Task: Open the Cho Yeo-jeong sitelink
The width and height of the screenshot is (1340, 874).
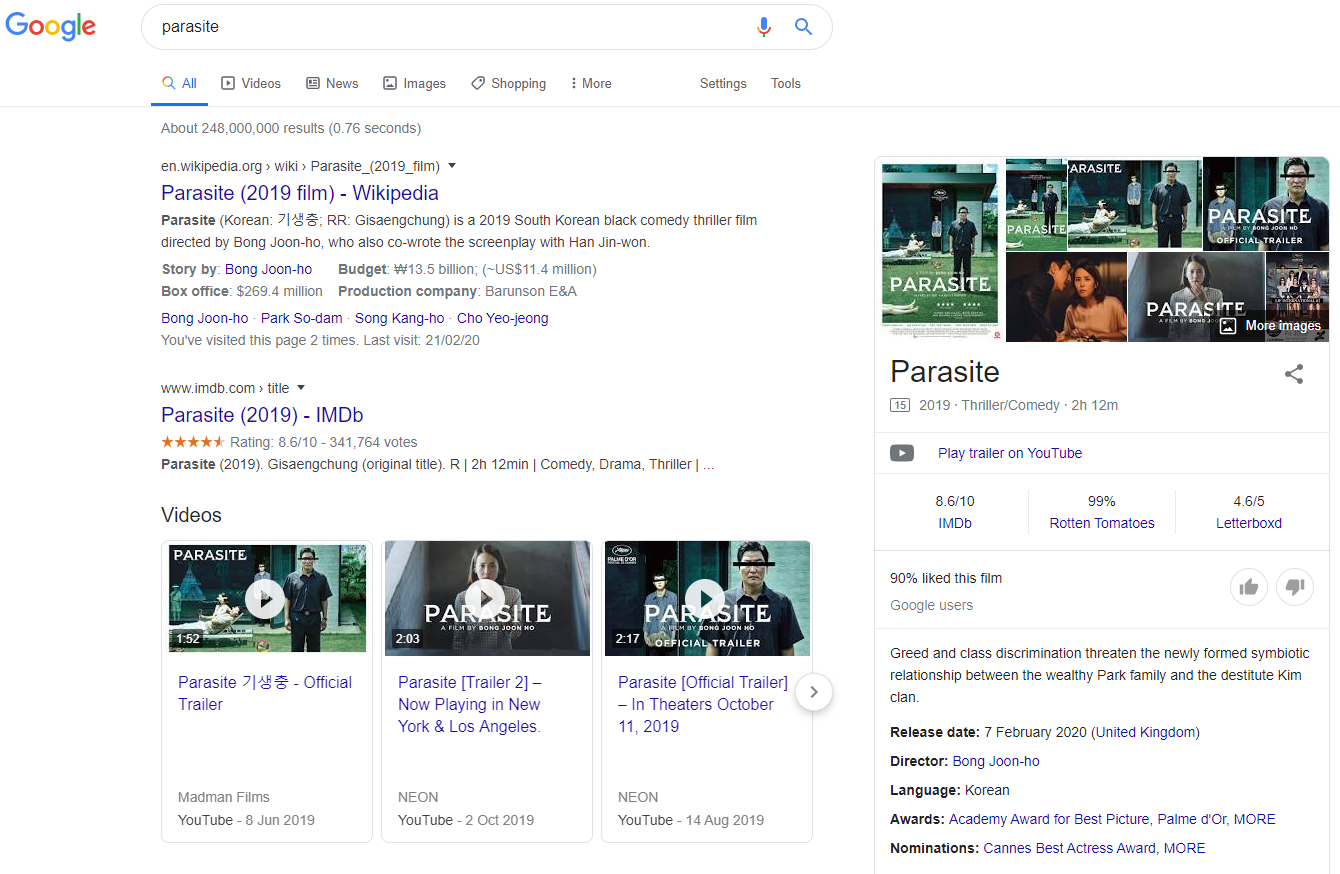Action: 503,318
